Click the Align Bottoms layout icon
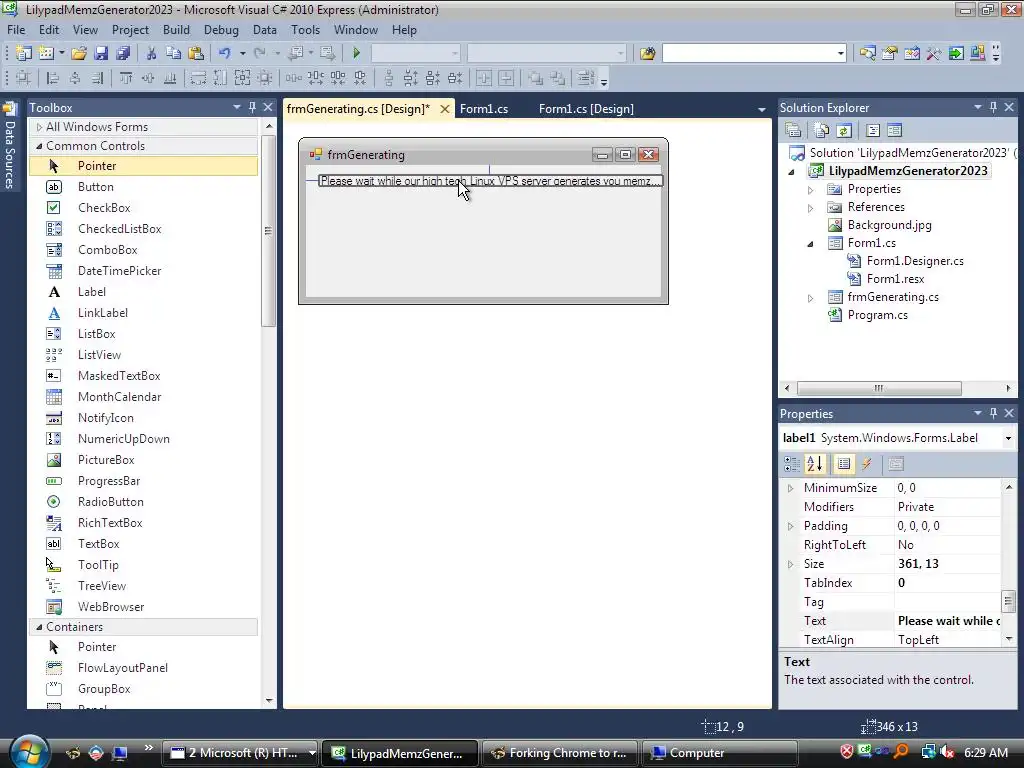Screen dimensions: 1024x768 pyautogui.click(x=170, y=78)
